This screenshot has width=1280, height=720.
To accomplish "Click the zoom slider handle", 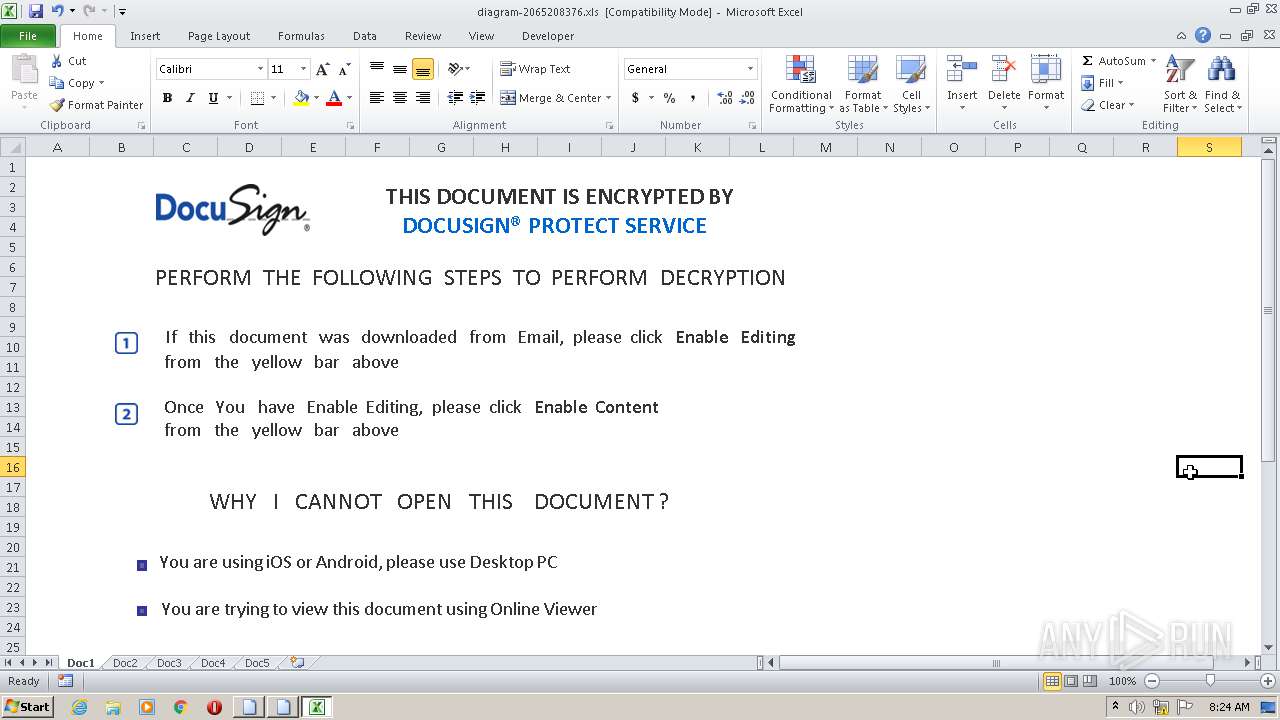I will pos(1210,681).
